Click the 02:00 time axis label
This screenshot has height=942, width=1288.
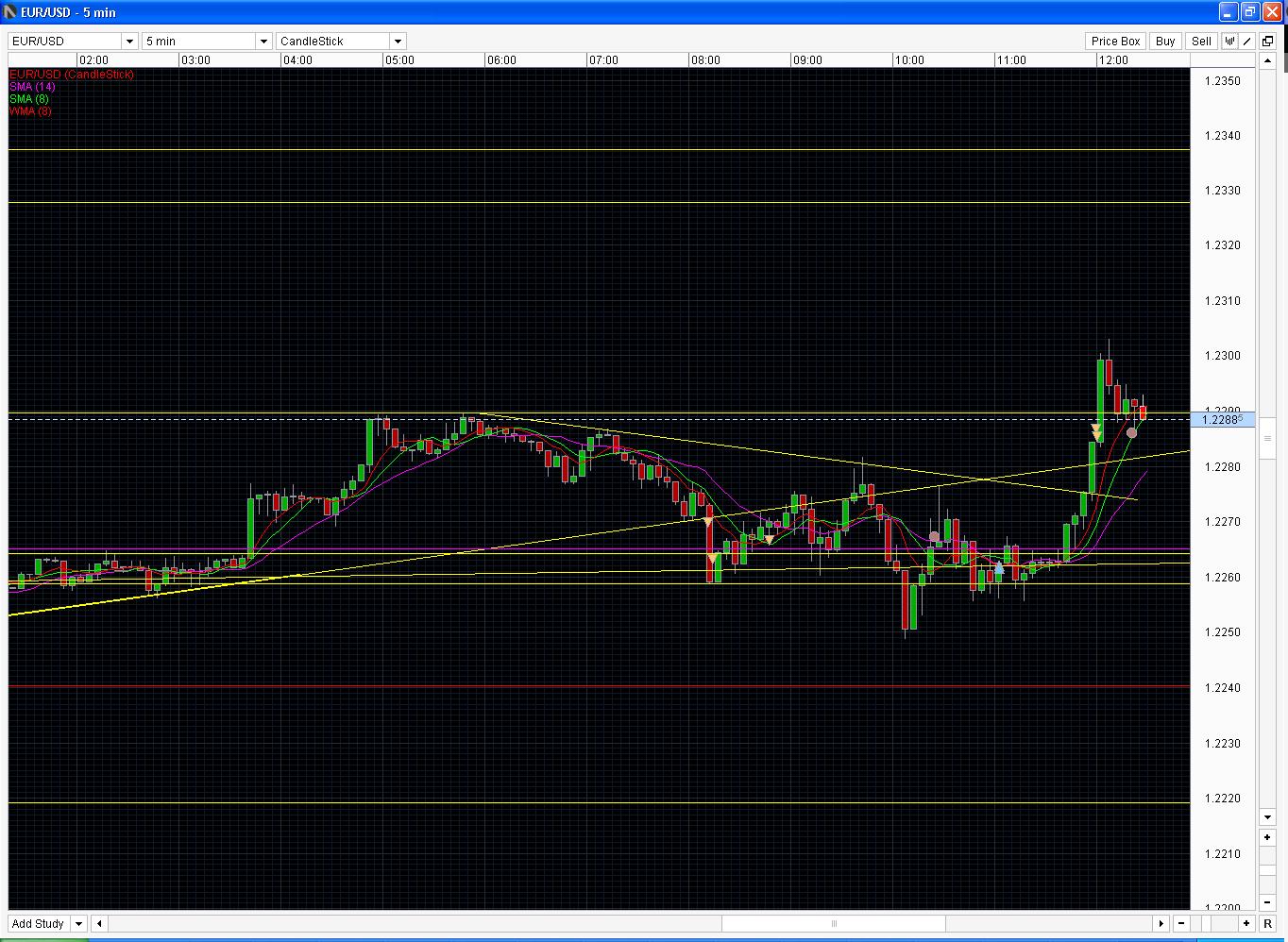93,59
